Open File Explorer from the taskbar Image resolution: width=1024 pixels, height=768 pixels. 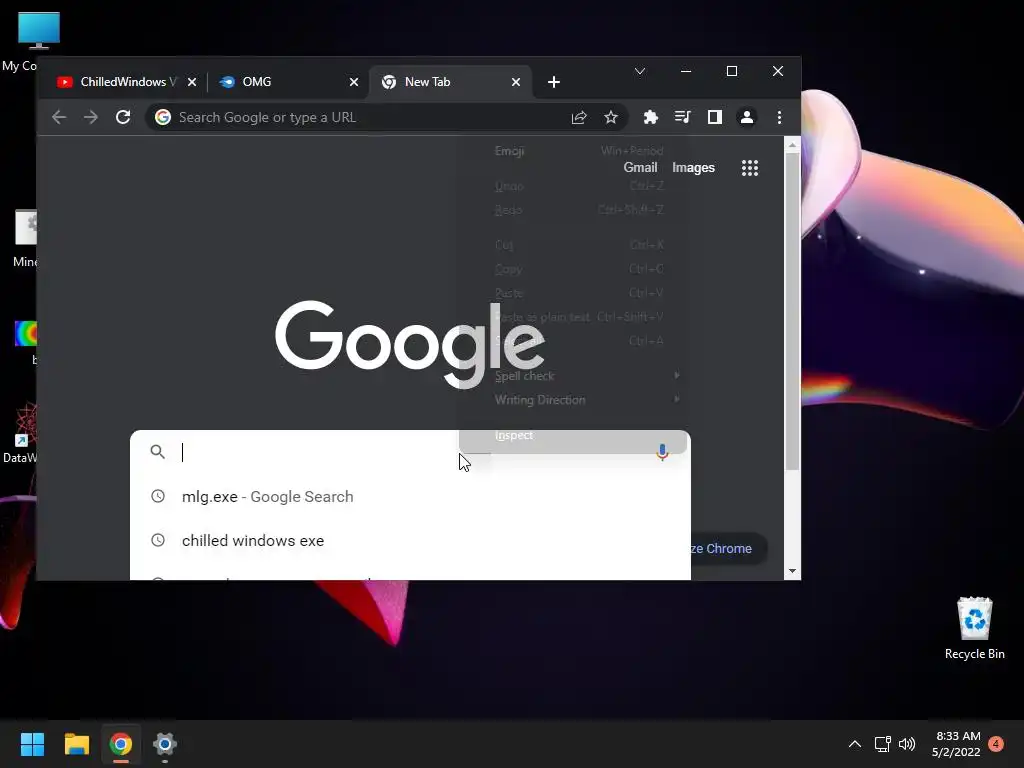tap(76, 744)
